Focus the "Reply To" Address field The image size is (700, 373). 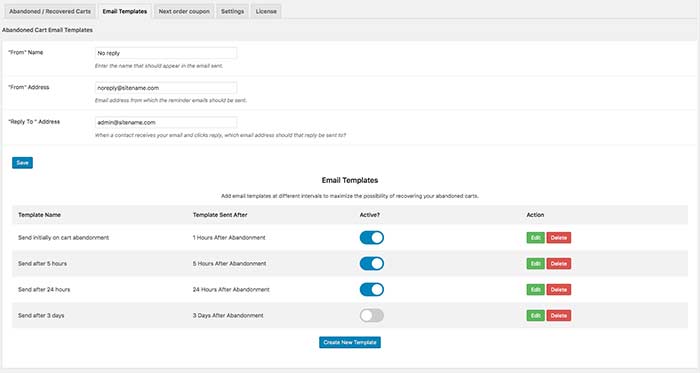click(x=166, y=122)
